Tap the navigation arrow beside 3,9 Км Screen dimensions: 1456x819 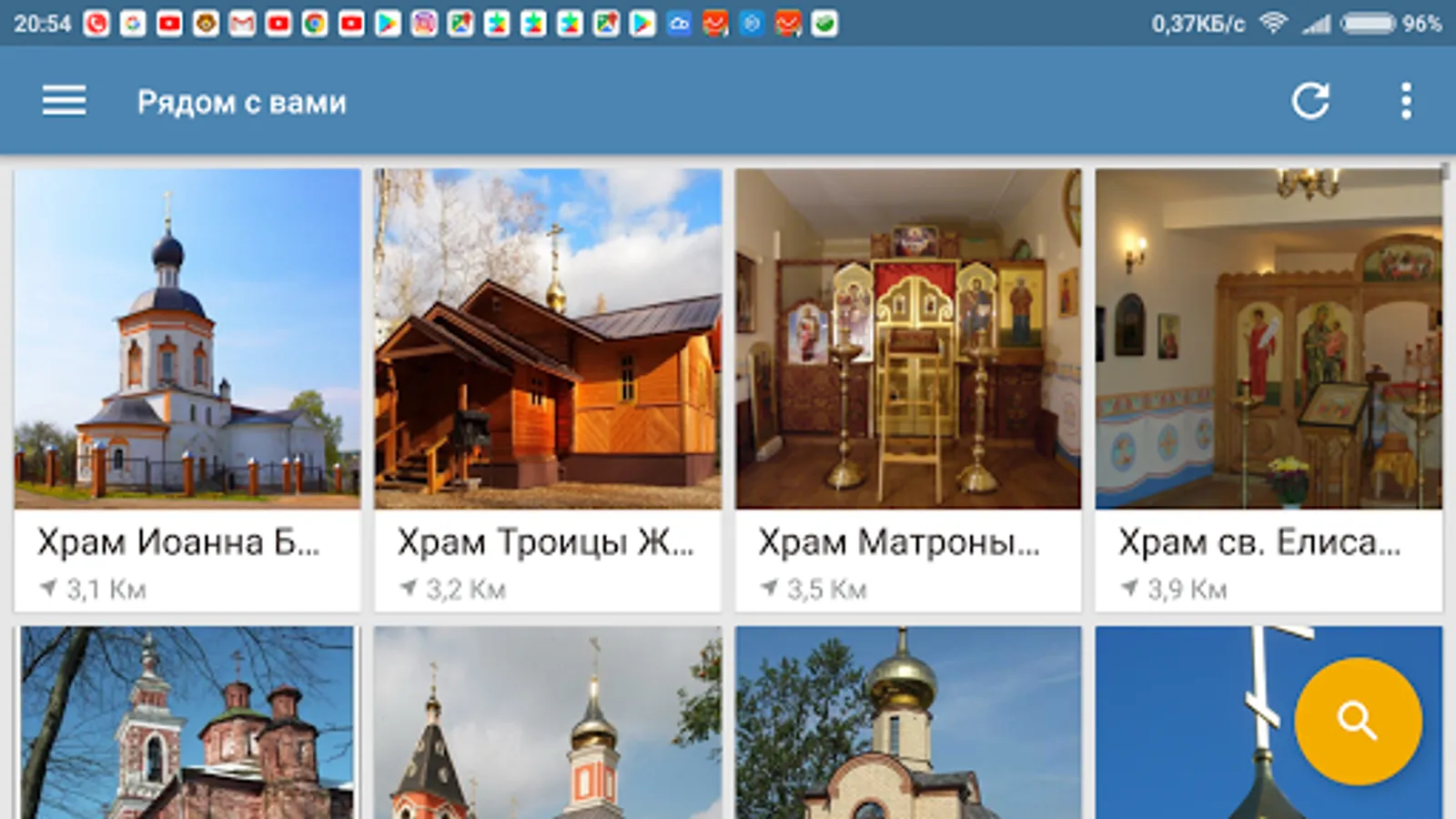tap(1129, 589)
